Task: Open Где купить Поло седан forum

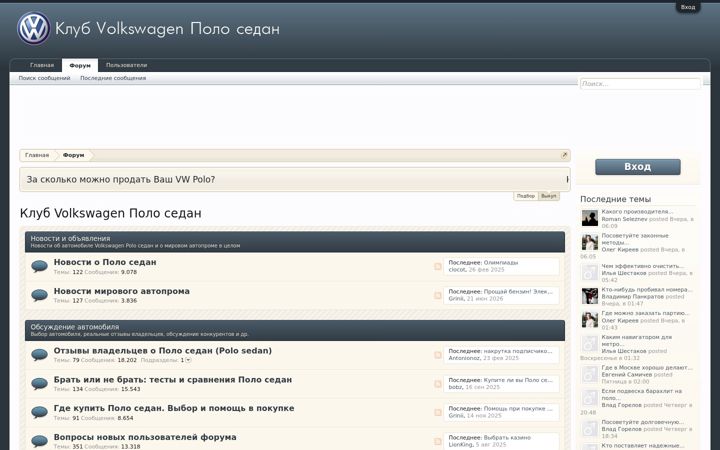Action: click(174, 408)
